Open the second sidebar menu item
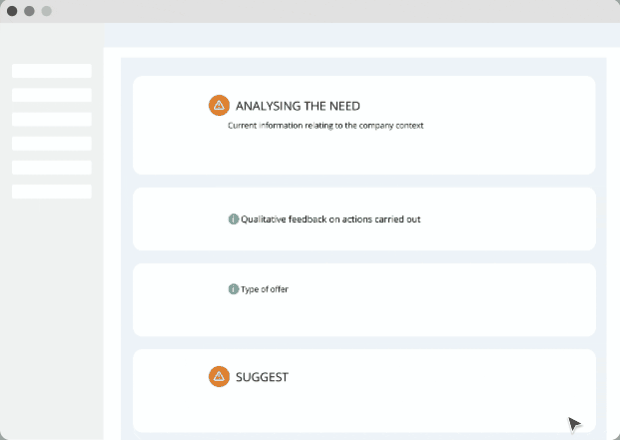This screenshot has width=620, height=440. coord(52,95)
